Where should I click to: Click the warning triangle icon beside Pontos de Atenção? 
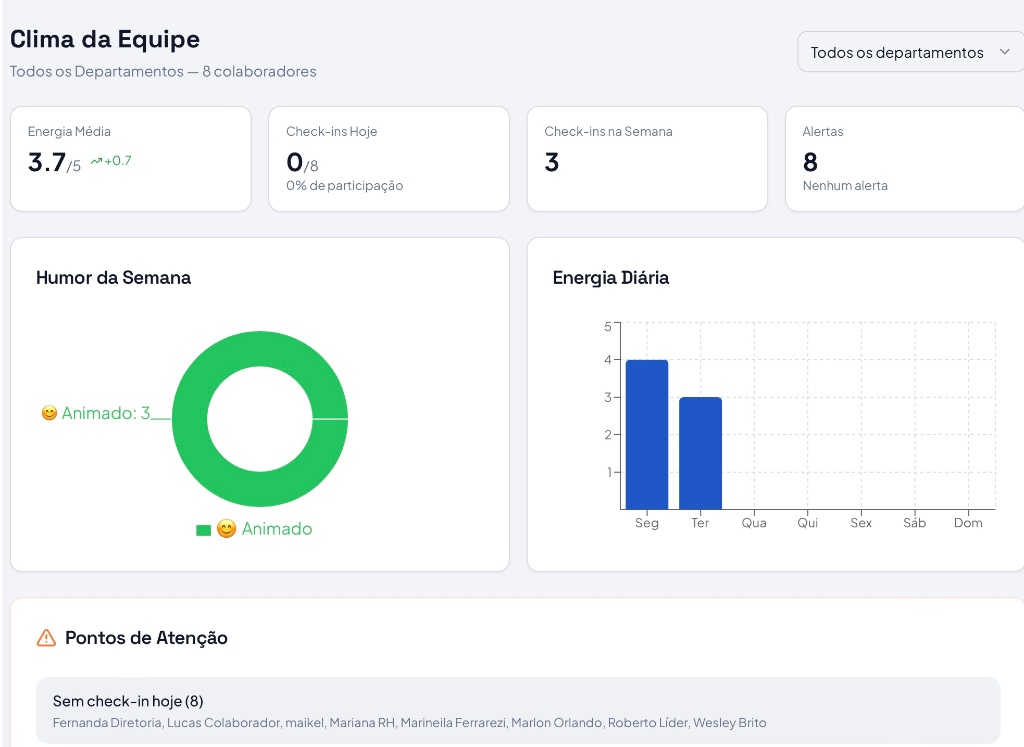46,638
